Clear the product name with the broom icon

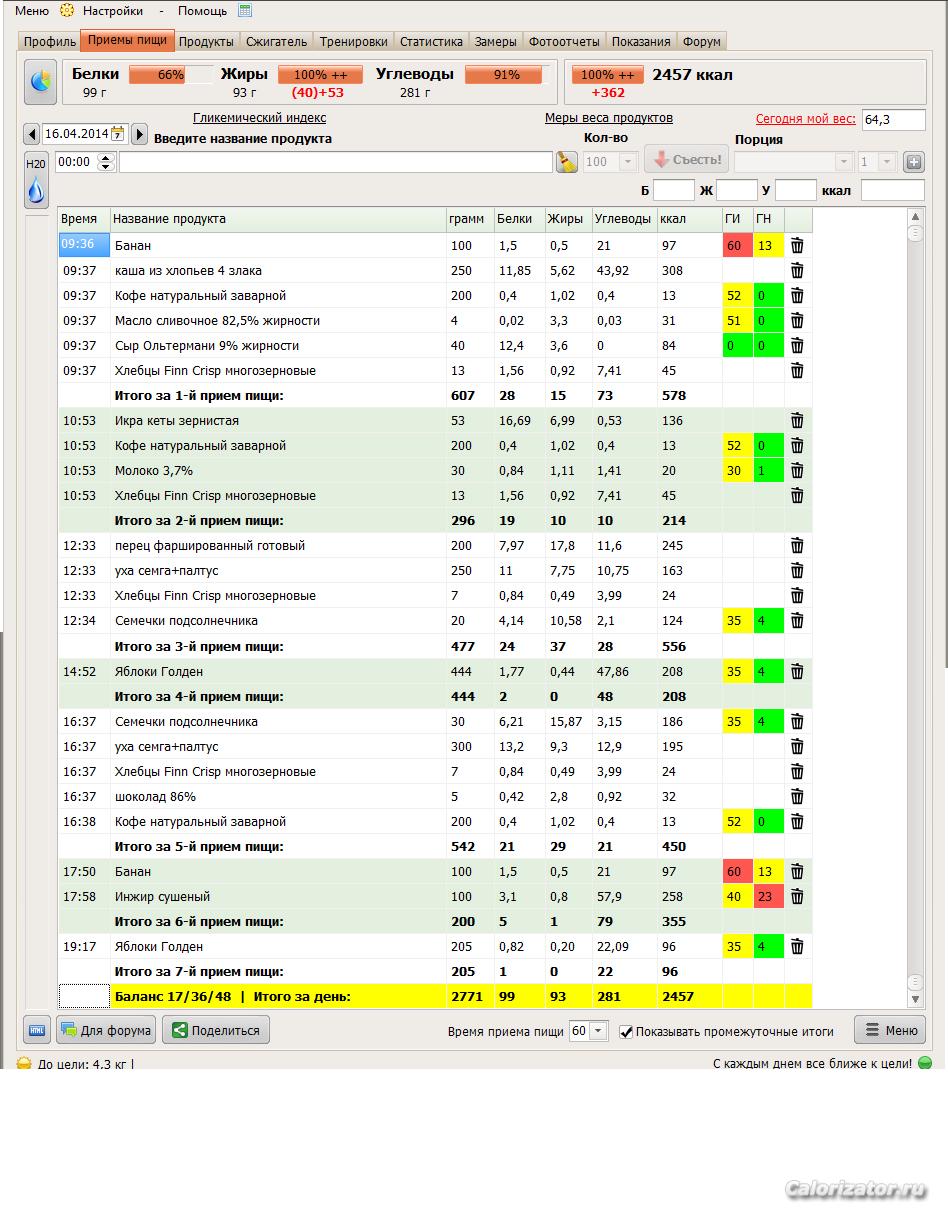567,162
